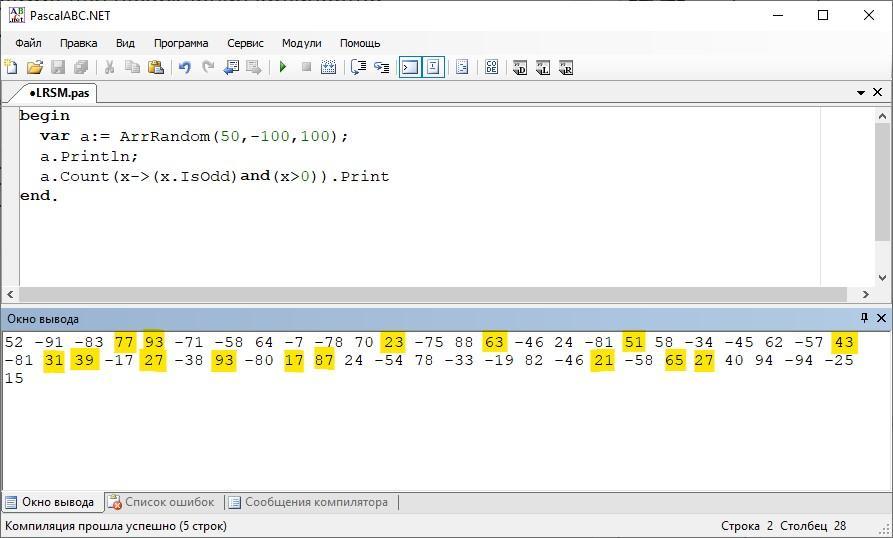Click the Save All icon

tap(81, 67)
